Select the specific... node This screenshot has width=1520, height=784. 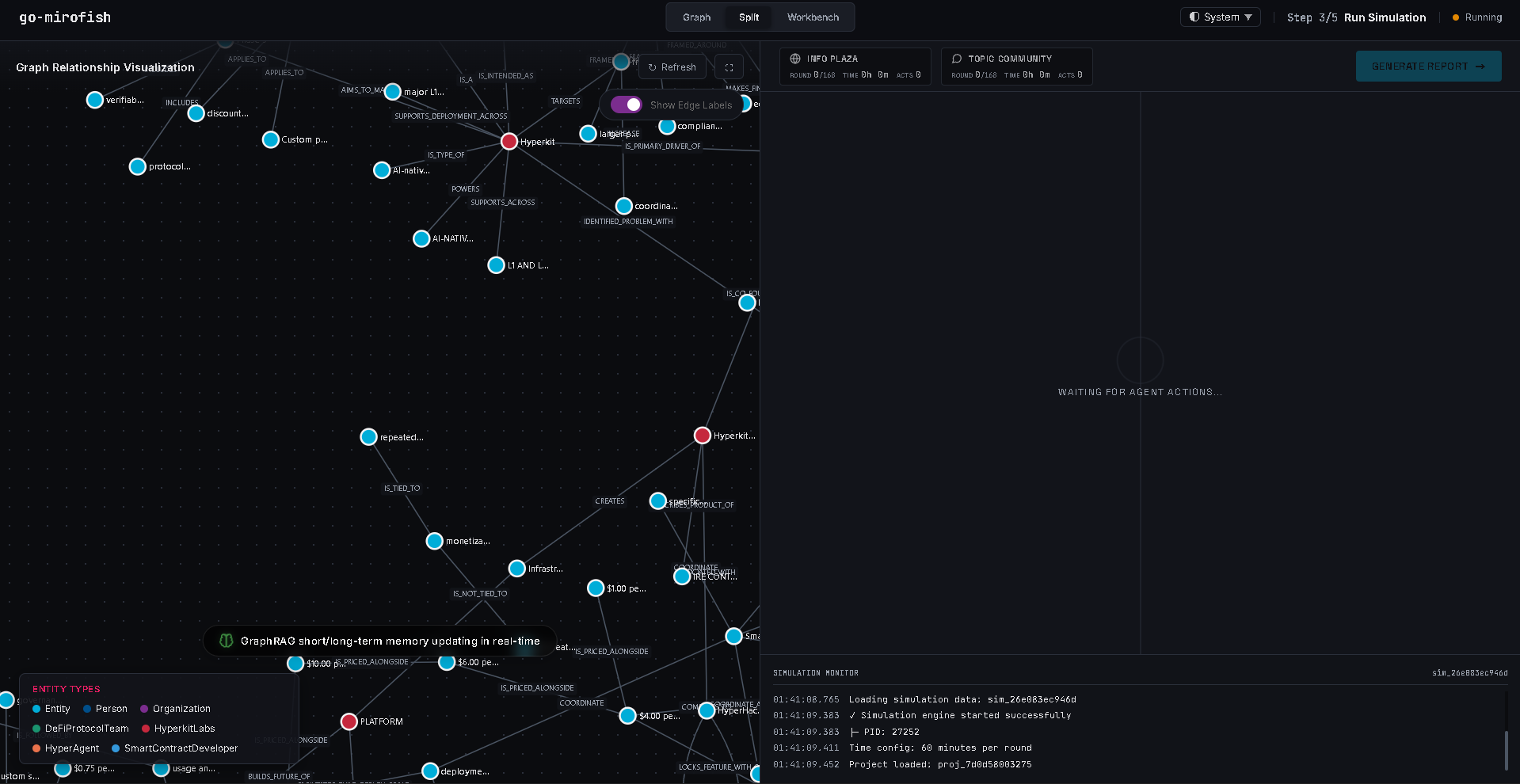tap(658, 501)
